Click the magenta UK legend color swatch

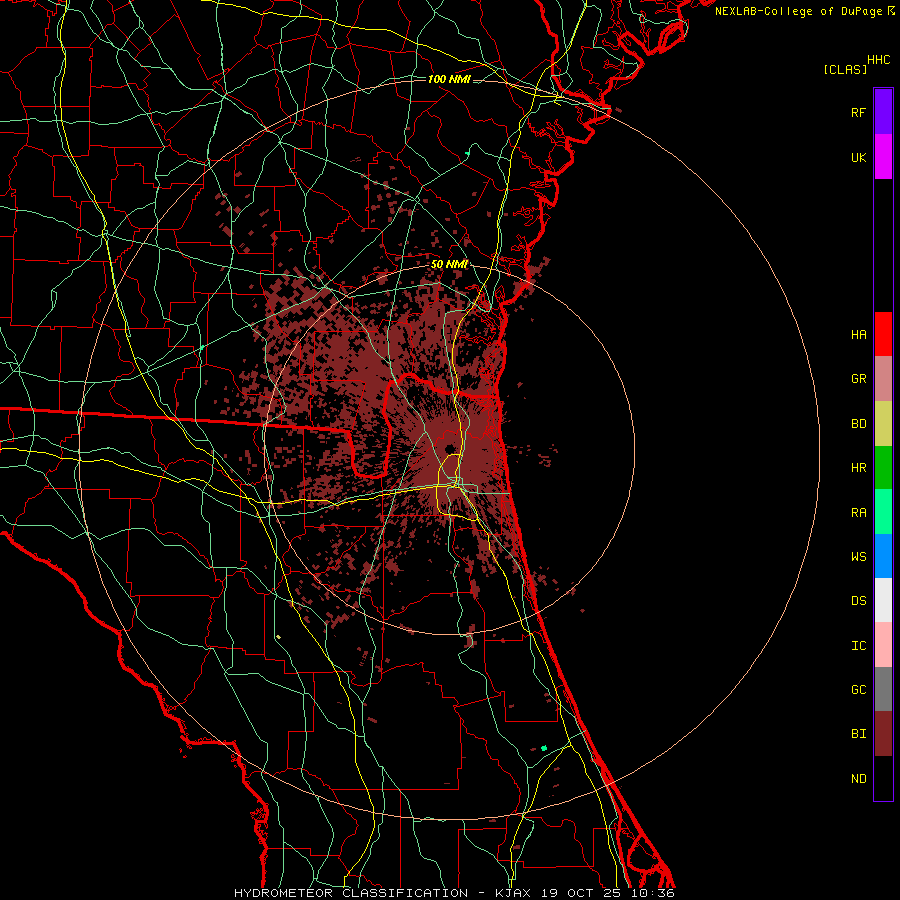pos(883,157)
